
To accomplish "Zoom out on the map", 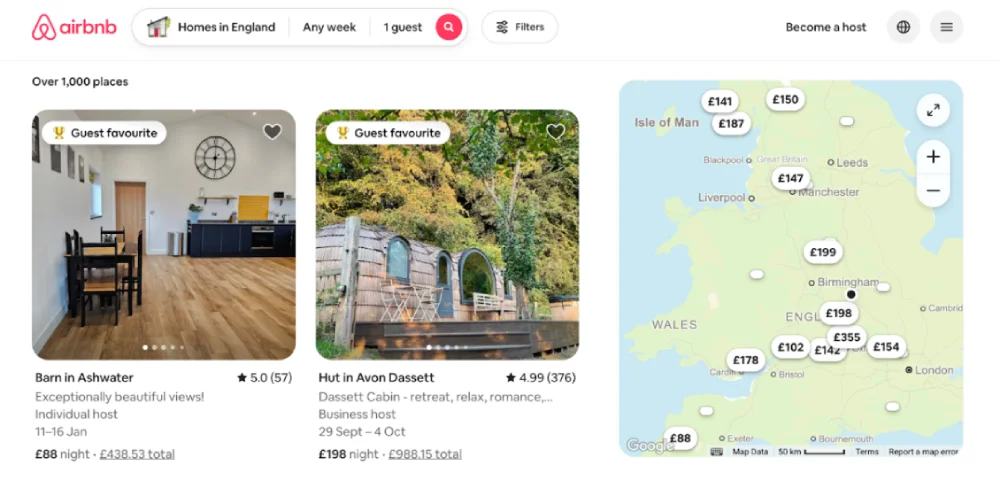I will [933, 191].
